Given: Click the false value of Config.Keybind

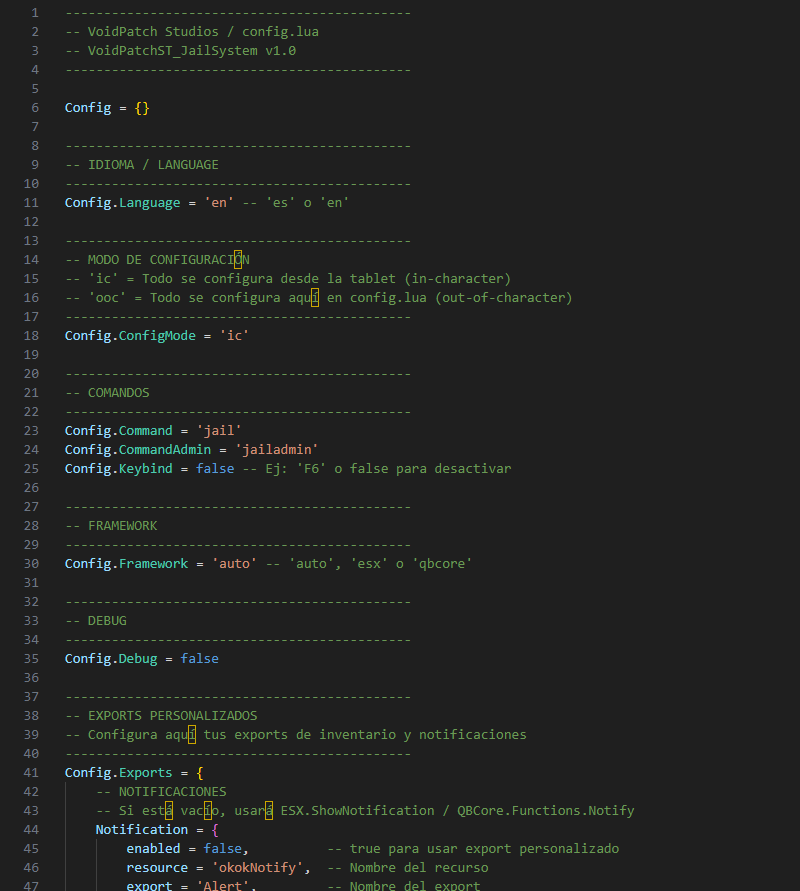Looking at the screenshot, I should (215, 468).
